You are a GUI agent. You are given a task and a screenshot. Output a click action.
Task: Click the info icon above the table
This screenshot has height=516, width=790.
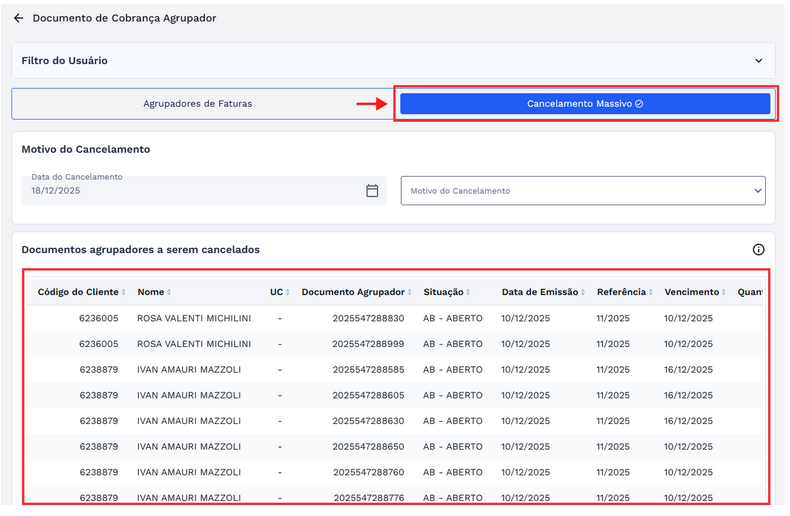[x=758, y=249]
